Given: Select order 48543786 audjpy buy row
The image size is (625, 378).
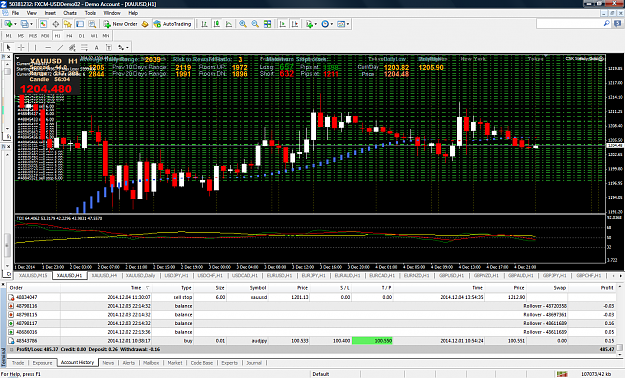Looking at the screenshot, I should 312,341.
